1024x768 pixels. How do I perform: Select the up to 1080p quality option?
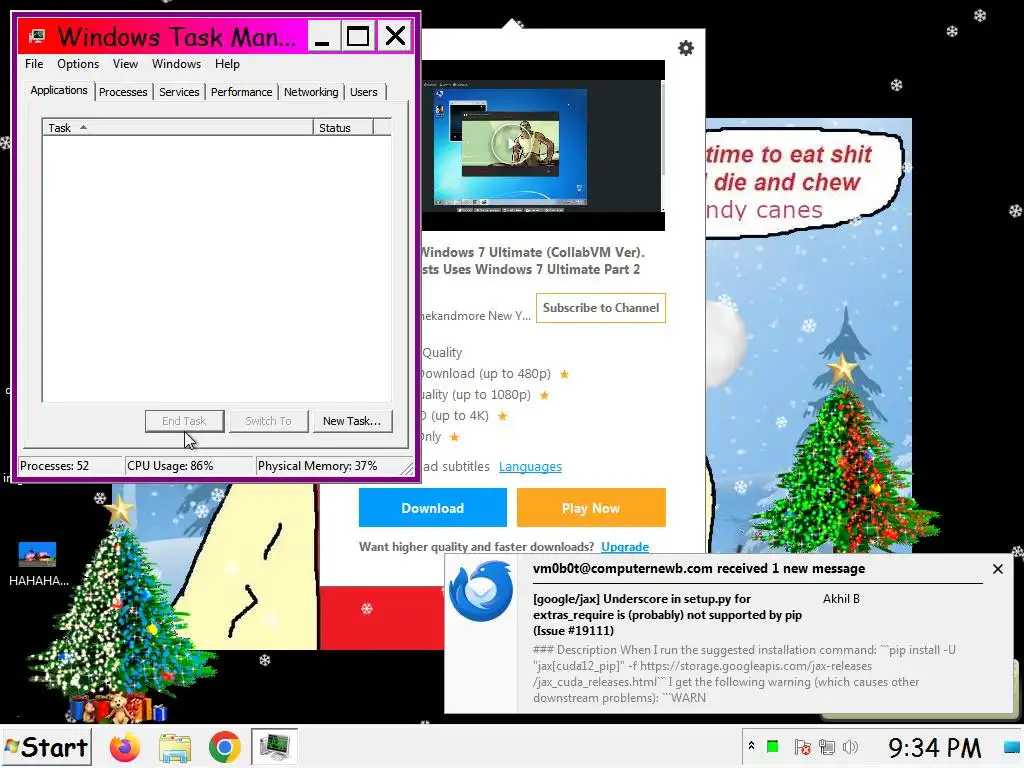pyautogui.click(x=476, y=394)
